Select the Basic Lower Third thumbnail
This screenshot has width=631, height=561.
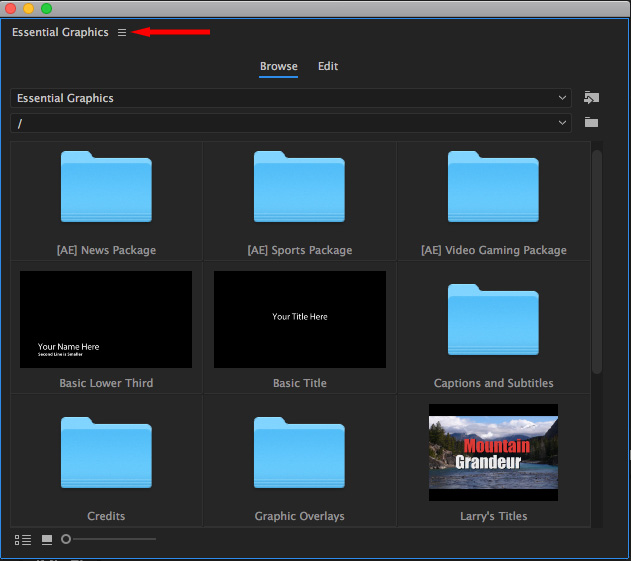(106, 319)
